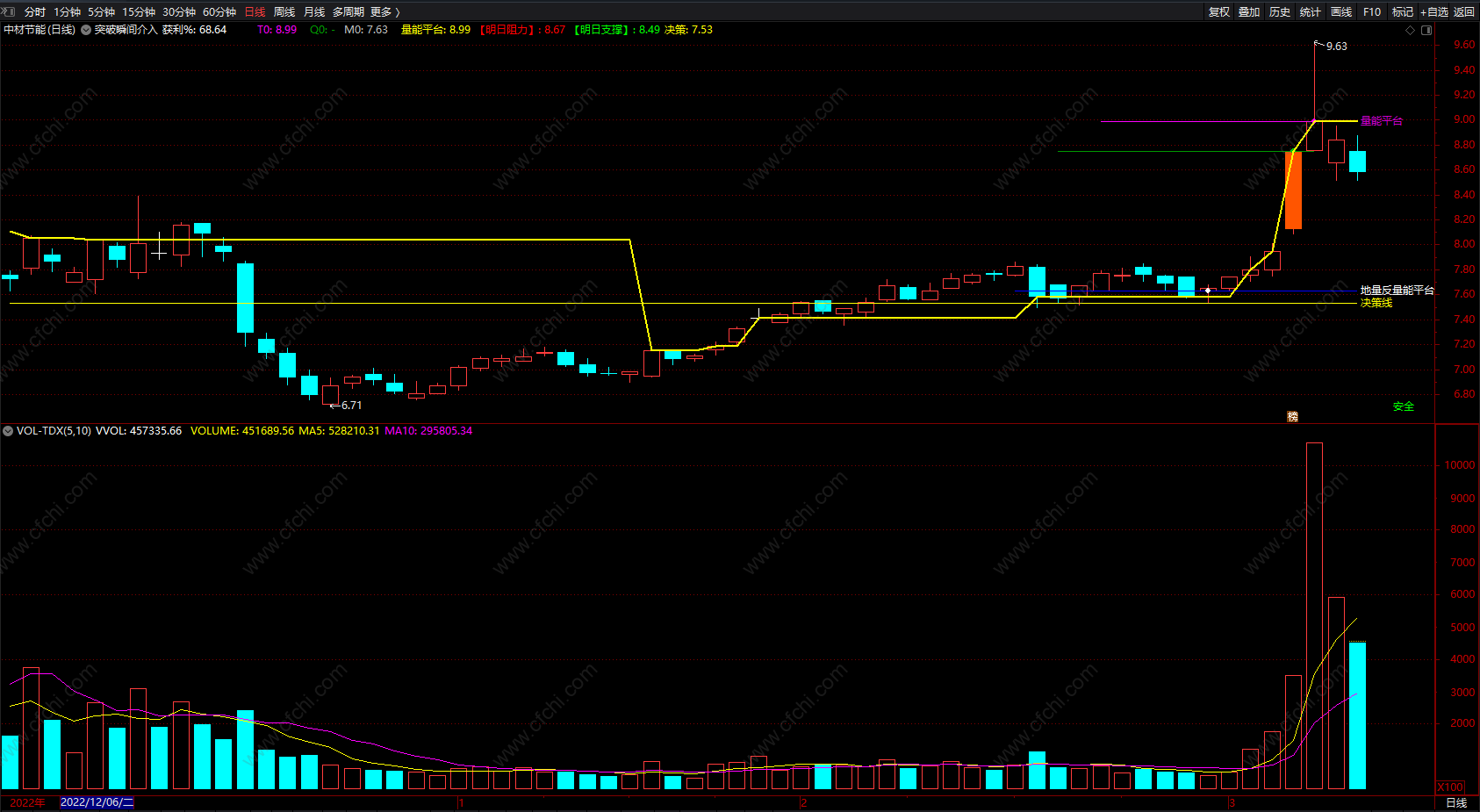The image size is (1480, 812).
Task: Click the 日线 label at bottom right
Action: 1456,803
